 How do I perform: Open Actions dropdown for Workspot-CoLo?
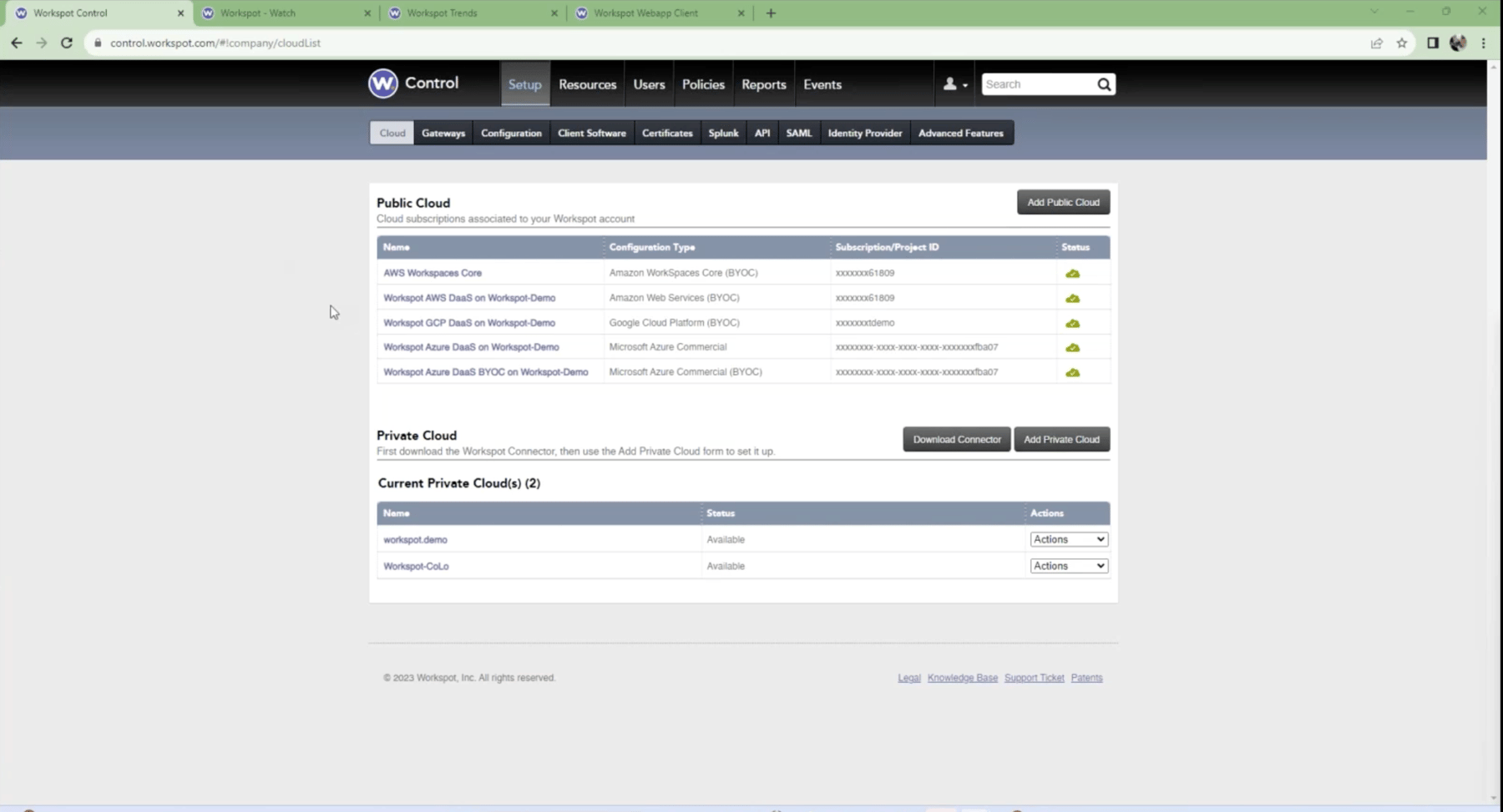1069,566
